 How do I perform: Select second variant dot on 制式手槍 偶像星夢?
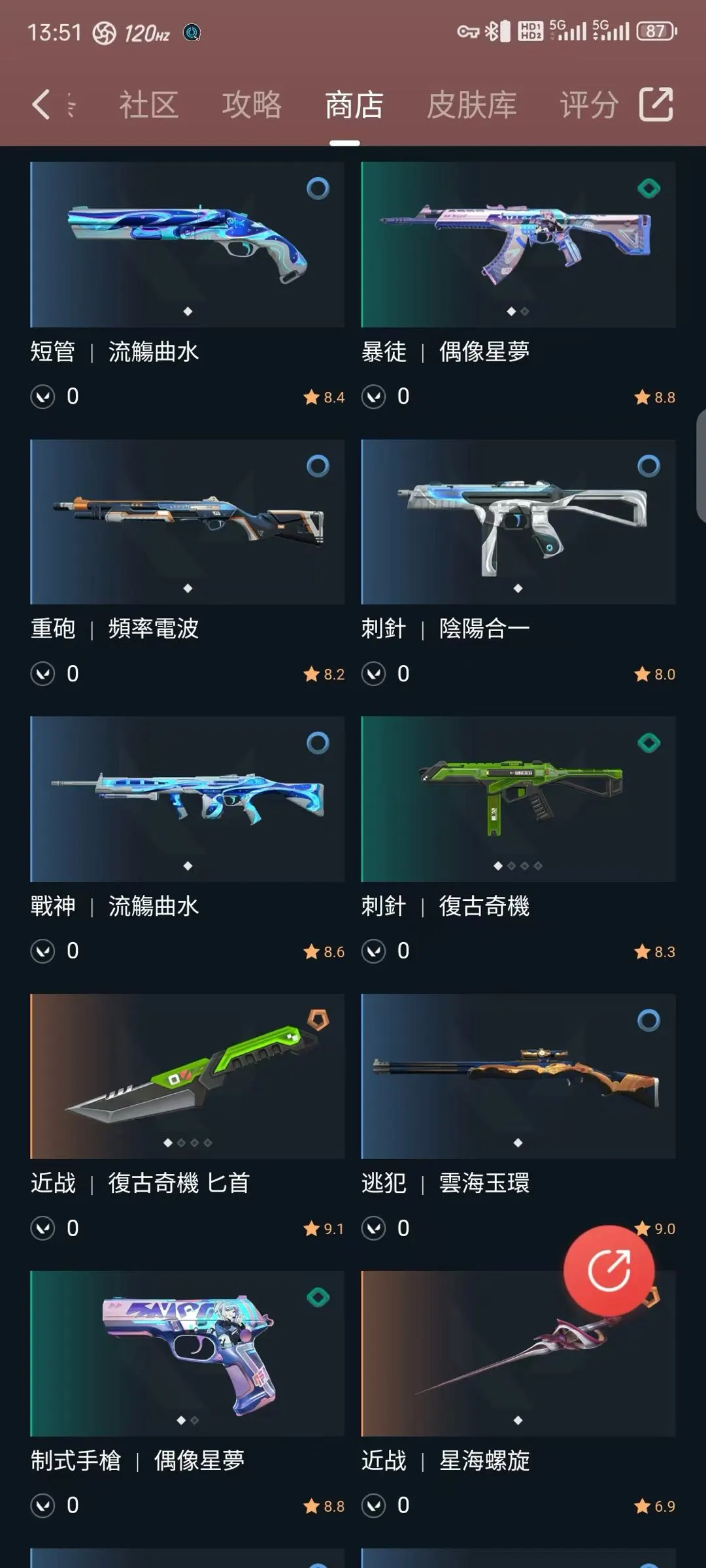[195, 1420]
